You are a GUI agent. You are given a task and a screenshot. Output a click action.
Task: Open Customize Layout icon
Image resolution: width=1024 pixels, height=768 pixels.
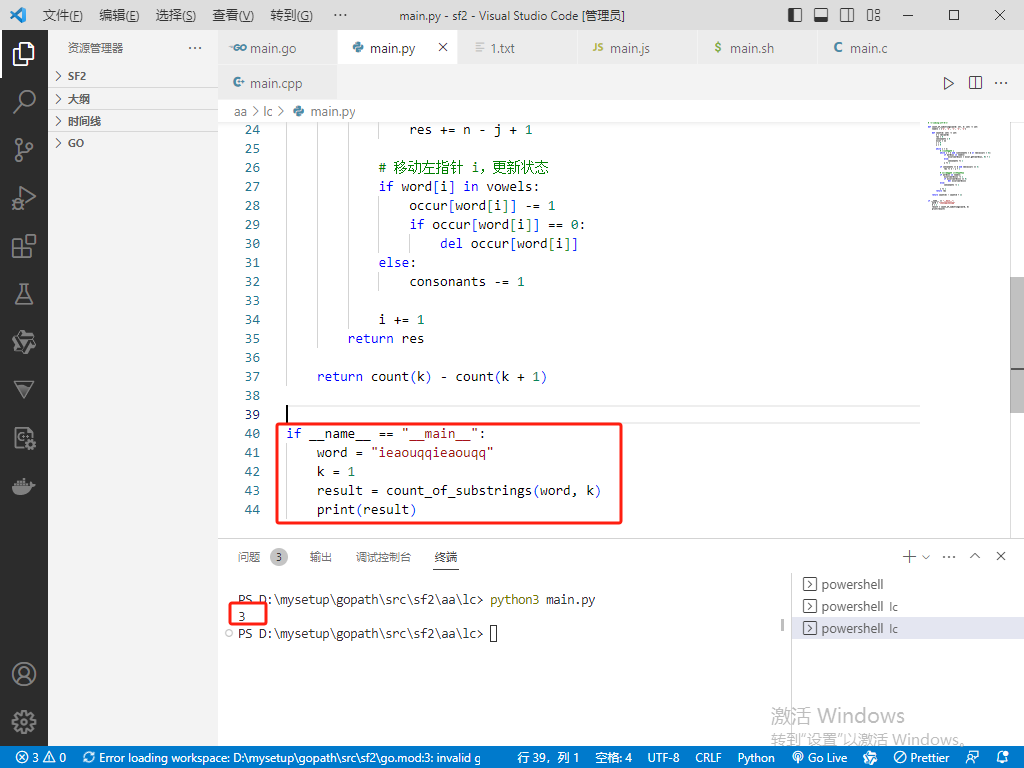click(x=874, y=15)
